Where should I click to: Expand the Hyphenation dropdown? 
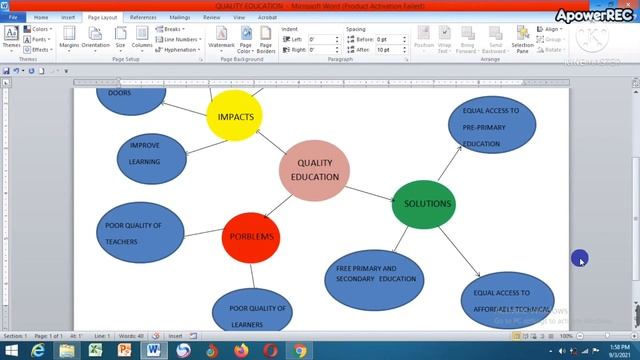(x=178, y=49)
